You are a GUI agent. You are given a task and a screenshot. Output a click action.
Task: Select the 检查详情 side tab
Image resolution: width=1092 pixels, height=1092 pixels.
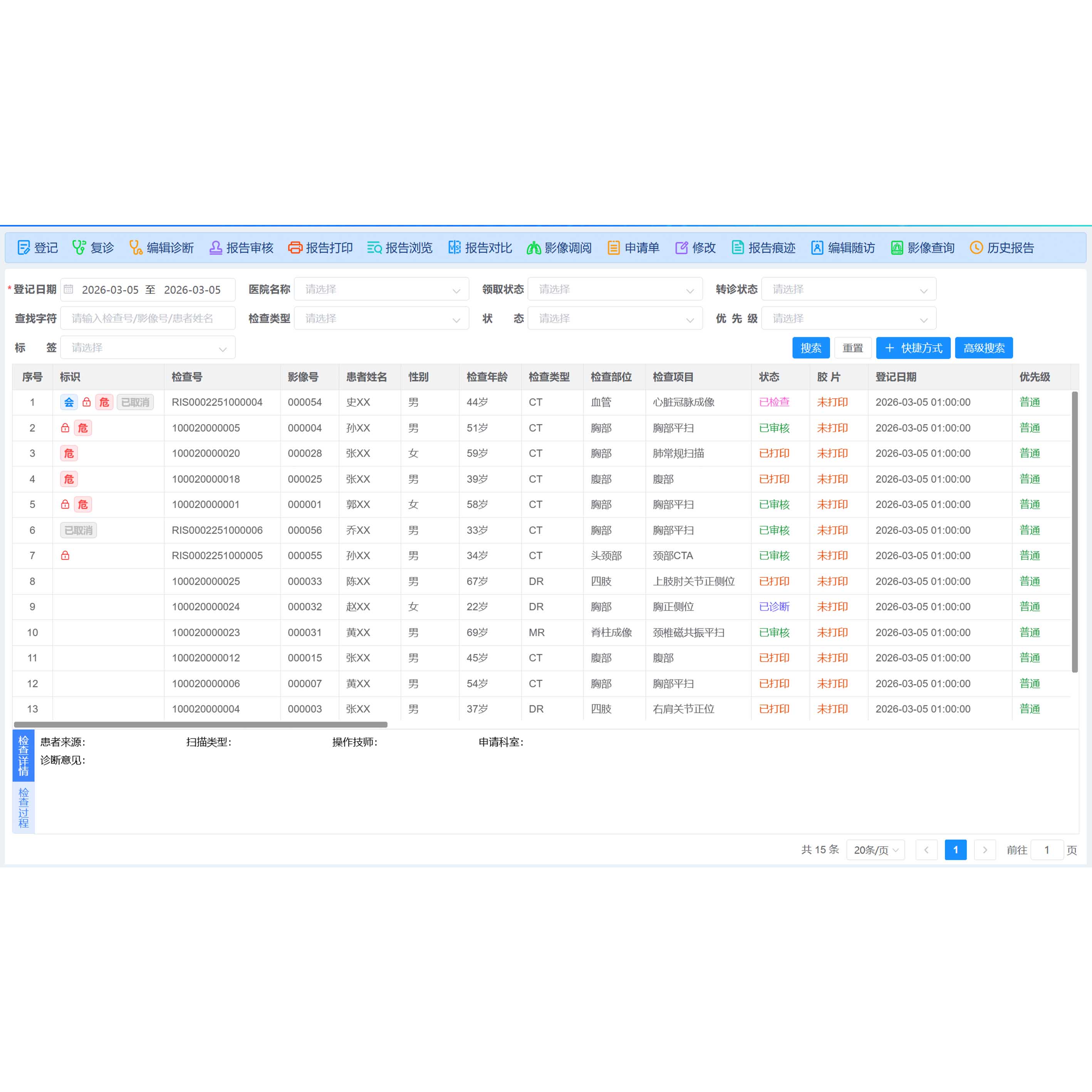23,755
